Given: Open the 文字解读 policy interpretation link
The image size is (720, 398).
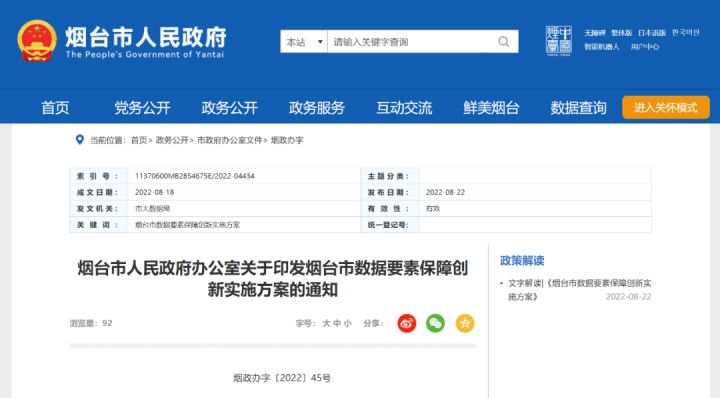Looking at the screenshot, I should point(579,290).
